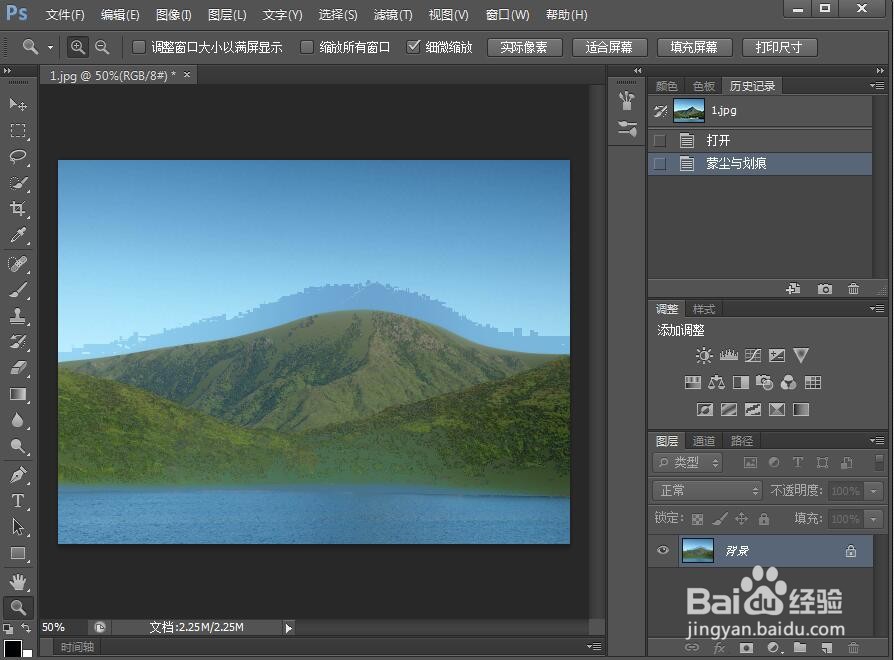
Task: Select the Zoom tool in toolbox
Action: pos(18,608)
